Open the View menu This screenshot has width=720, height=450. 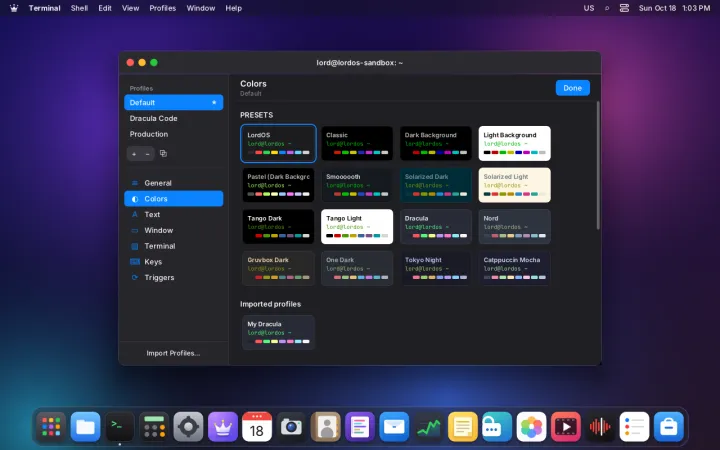[130, 8]
